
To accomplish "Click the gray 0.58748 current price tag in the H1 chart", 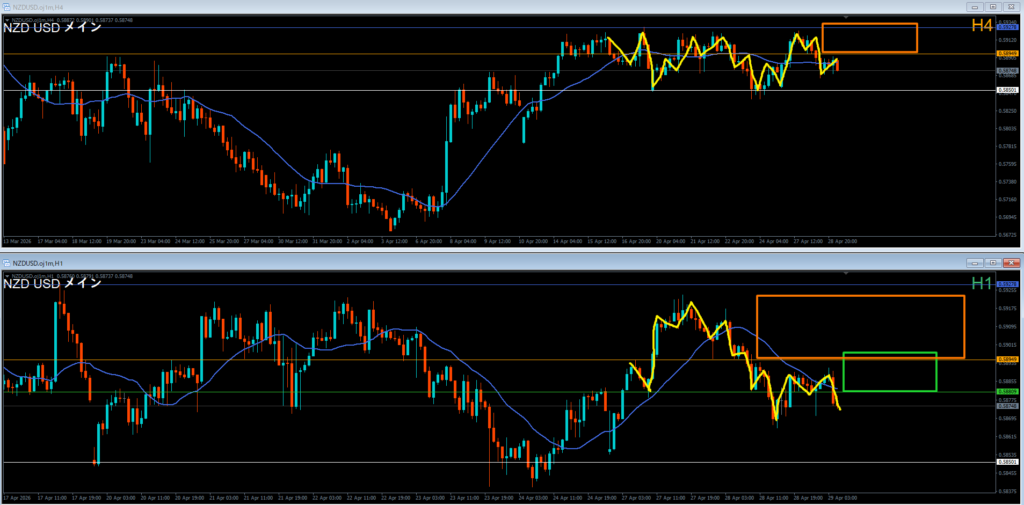I will pyautogui.click(x=1006, y=406).
